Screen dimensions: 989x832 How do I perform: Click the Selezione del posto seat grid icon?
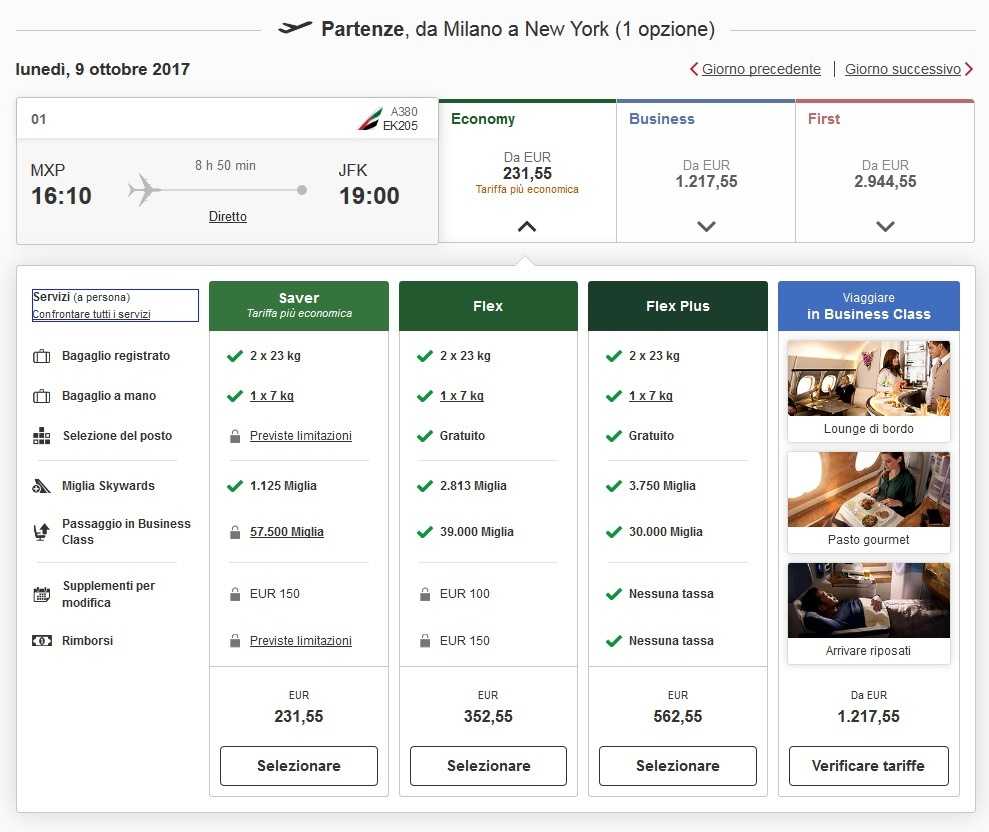pos(42,436)
